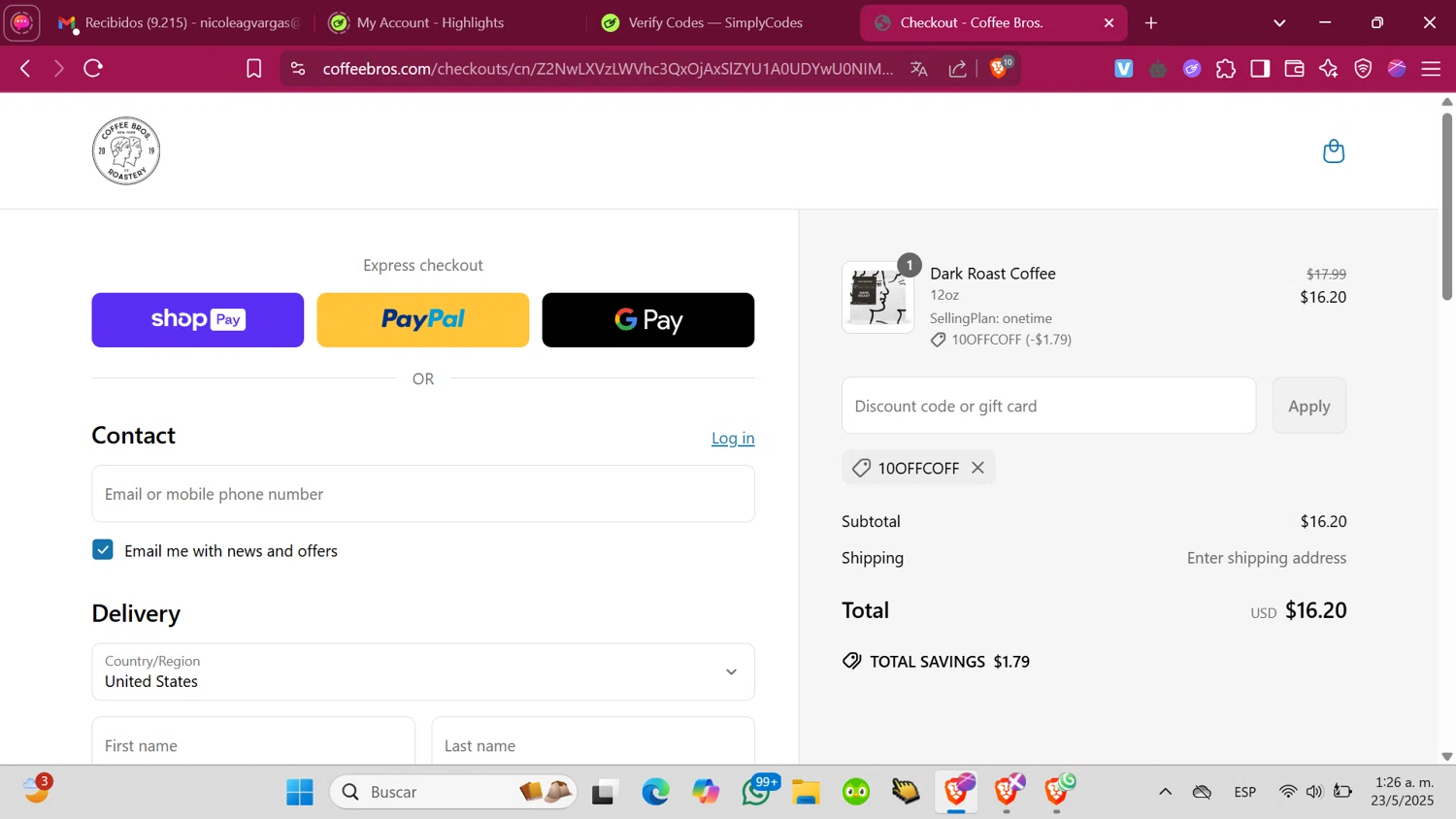The height and width of the screenshot is (819, 1456).
Task: Switch to the My Account - Highlights tab
Action: tap(430, 22)
